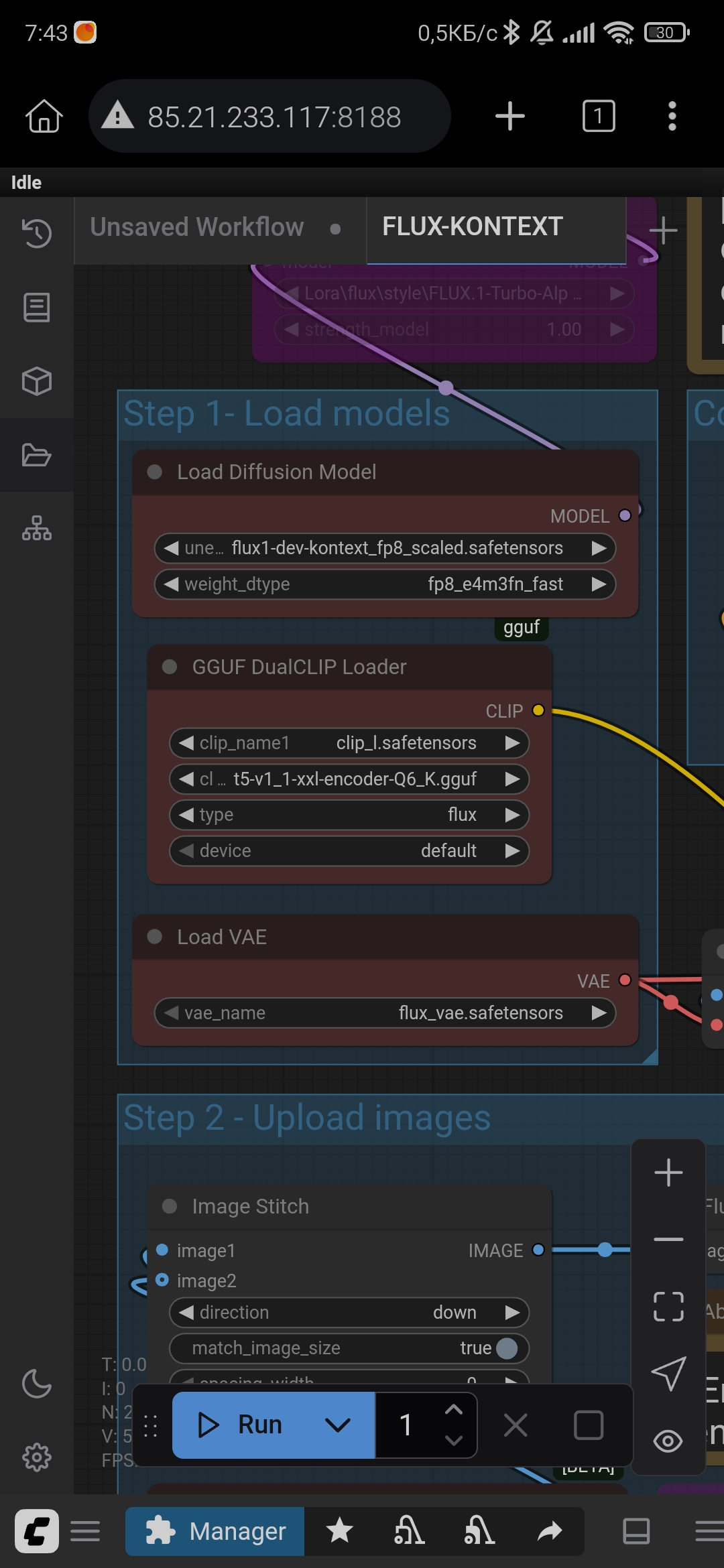
Task: Click the image1 input socket
Action: [162, 1250]
